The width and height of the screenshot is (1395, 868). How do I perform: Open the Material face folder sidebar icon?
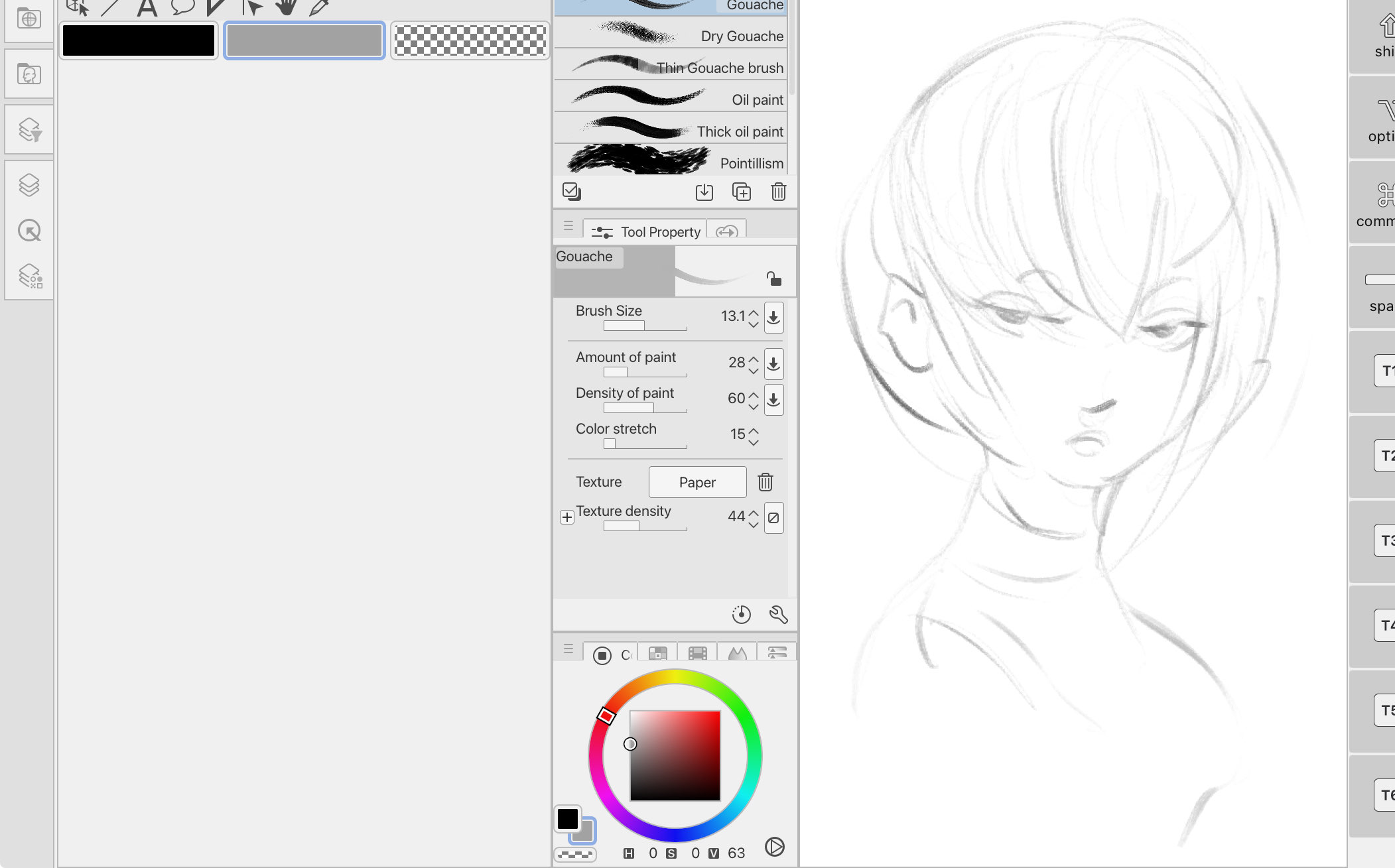click(29, 74)
